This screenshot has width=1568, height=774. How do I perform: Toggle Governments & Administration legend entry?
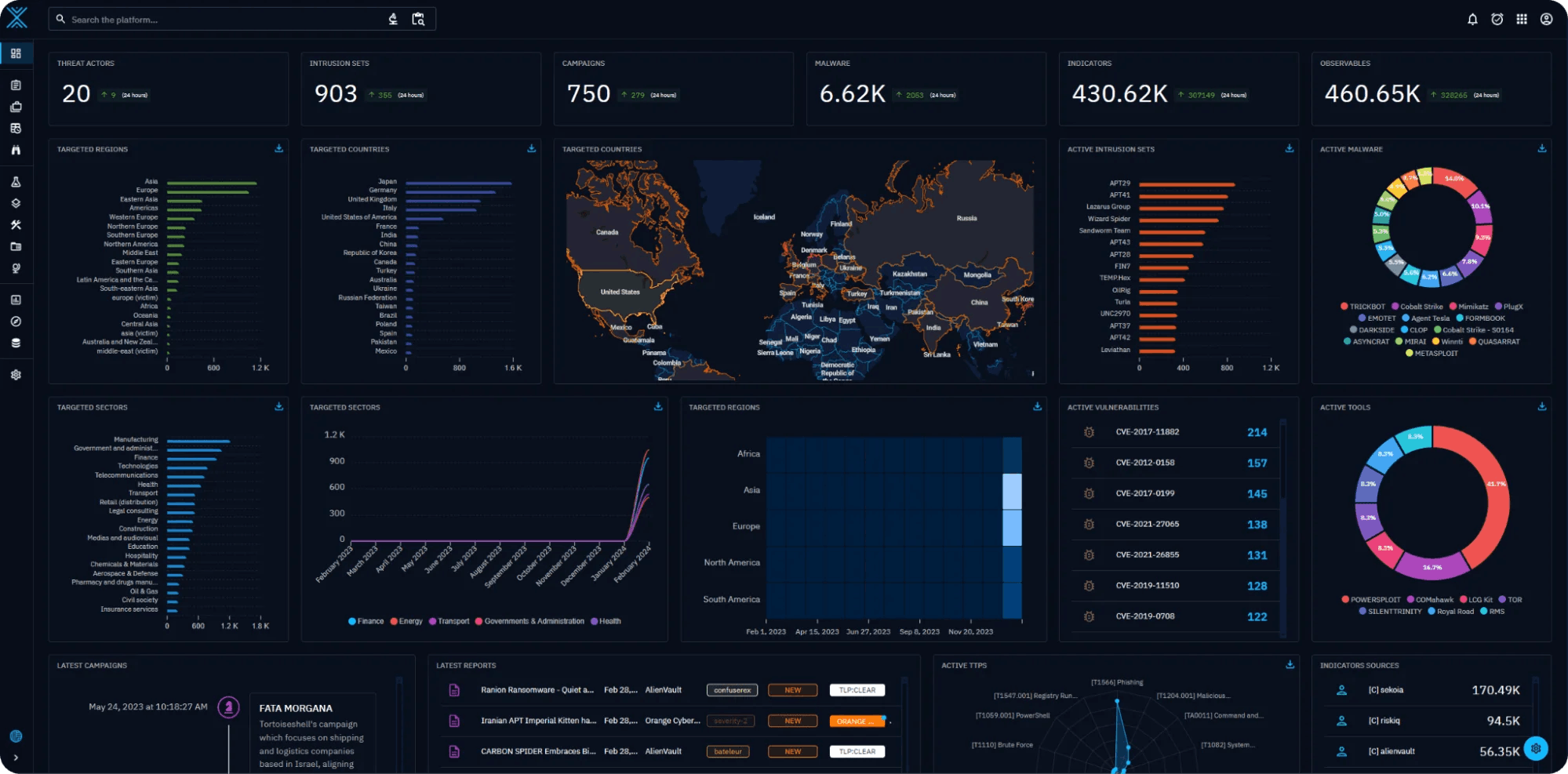pos(529,621)
